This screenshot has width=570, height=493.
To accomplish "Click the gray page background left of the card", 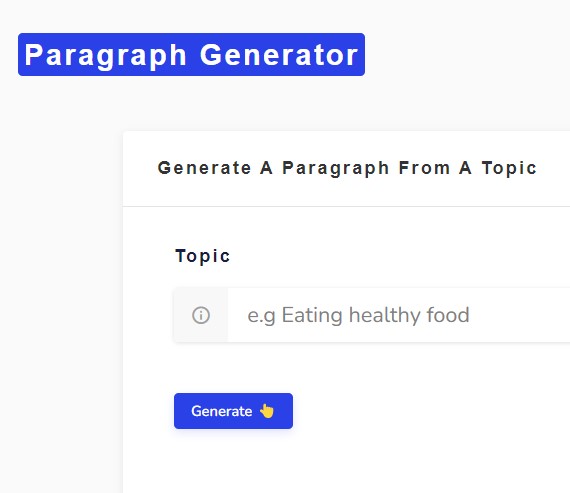I will (60, 291).
